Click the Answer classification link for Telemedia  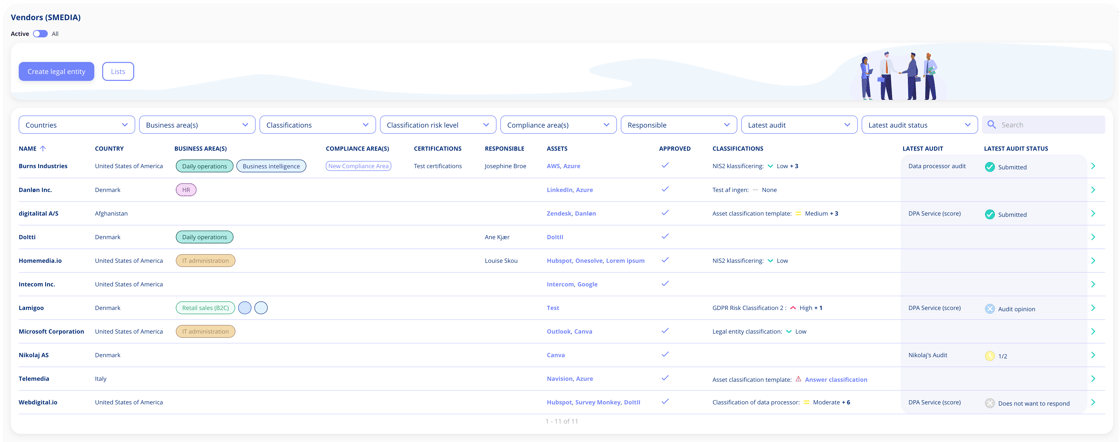tap(836, 379)
